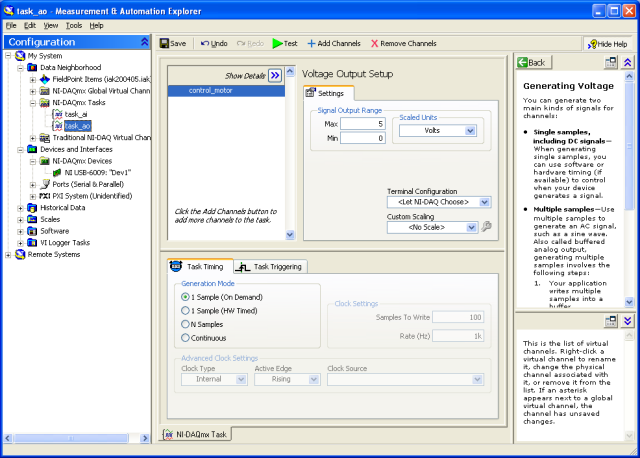The image size is (640, 458).
Task: Click help pane scroll-down arrow
Action: [629, 302]
